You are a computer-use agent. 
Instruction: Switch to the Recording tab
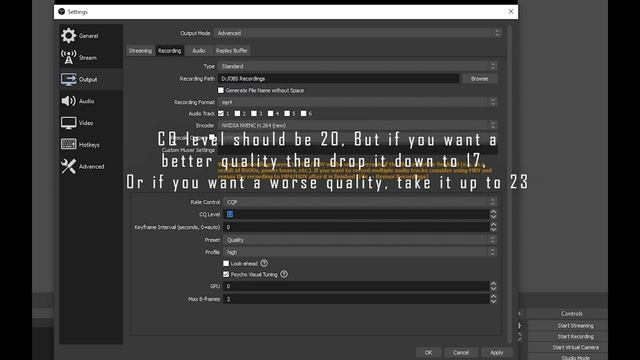[x=169, y=51]
